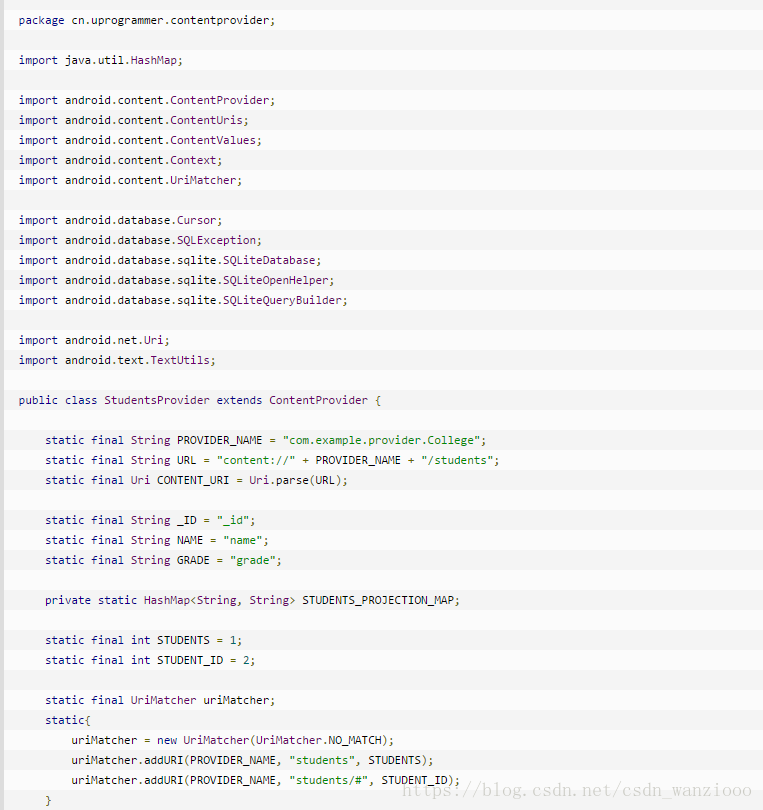Click the STUDENTS_PROJECTION_MAP declaration line

[252, 600]
